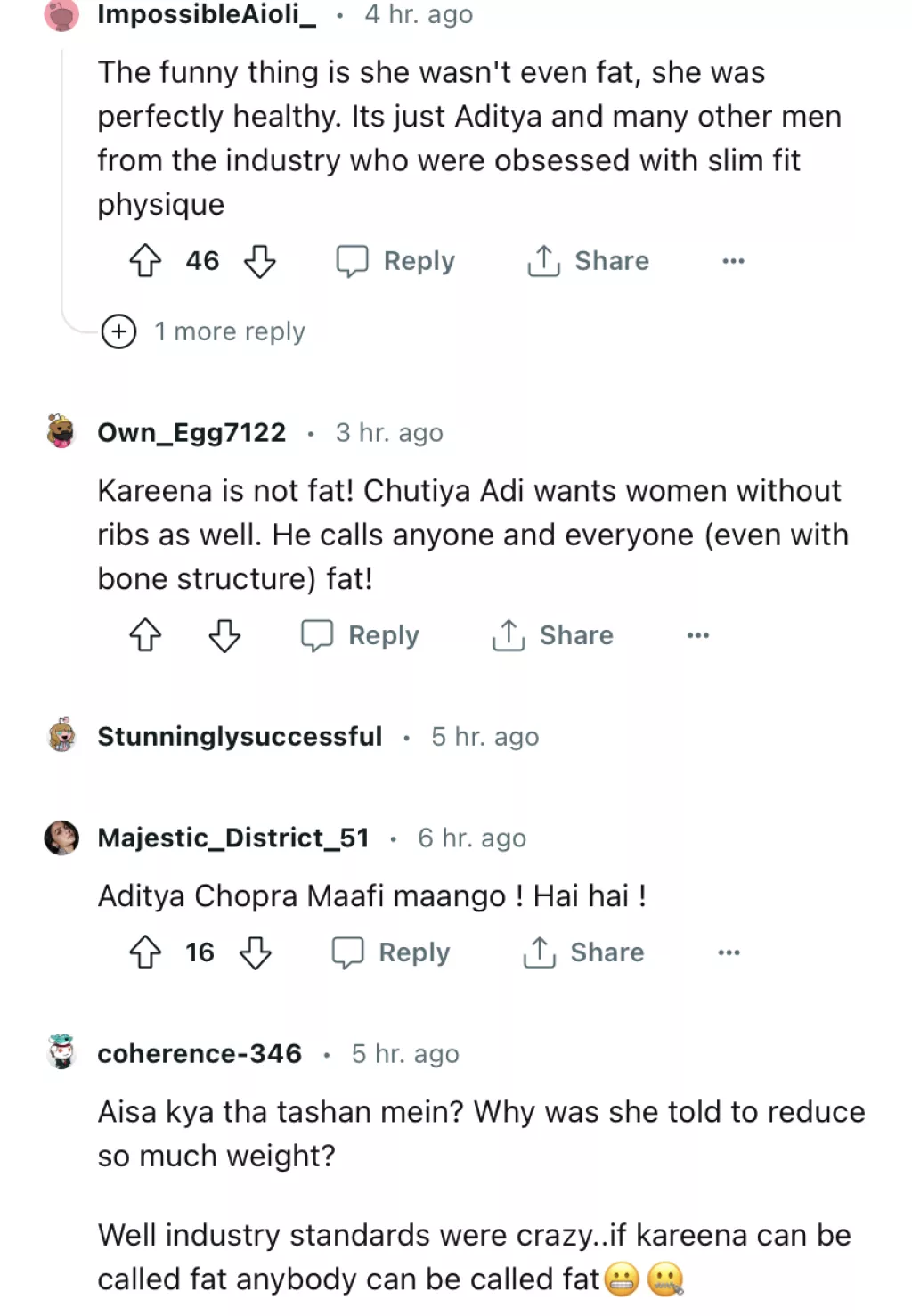Downvote Own_Egg7122's comment
Viewport: 912px width, 1316px height.
pyautogui.click(x=224, y=635)
